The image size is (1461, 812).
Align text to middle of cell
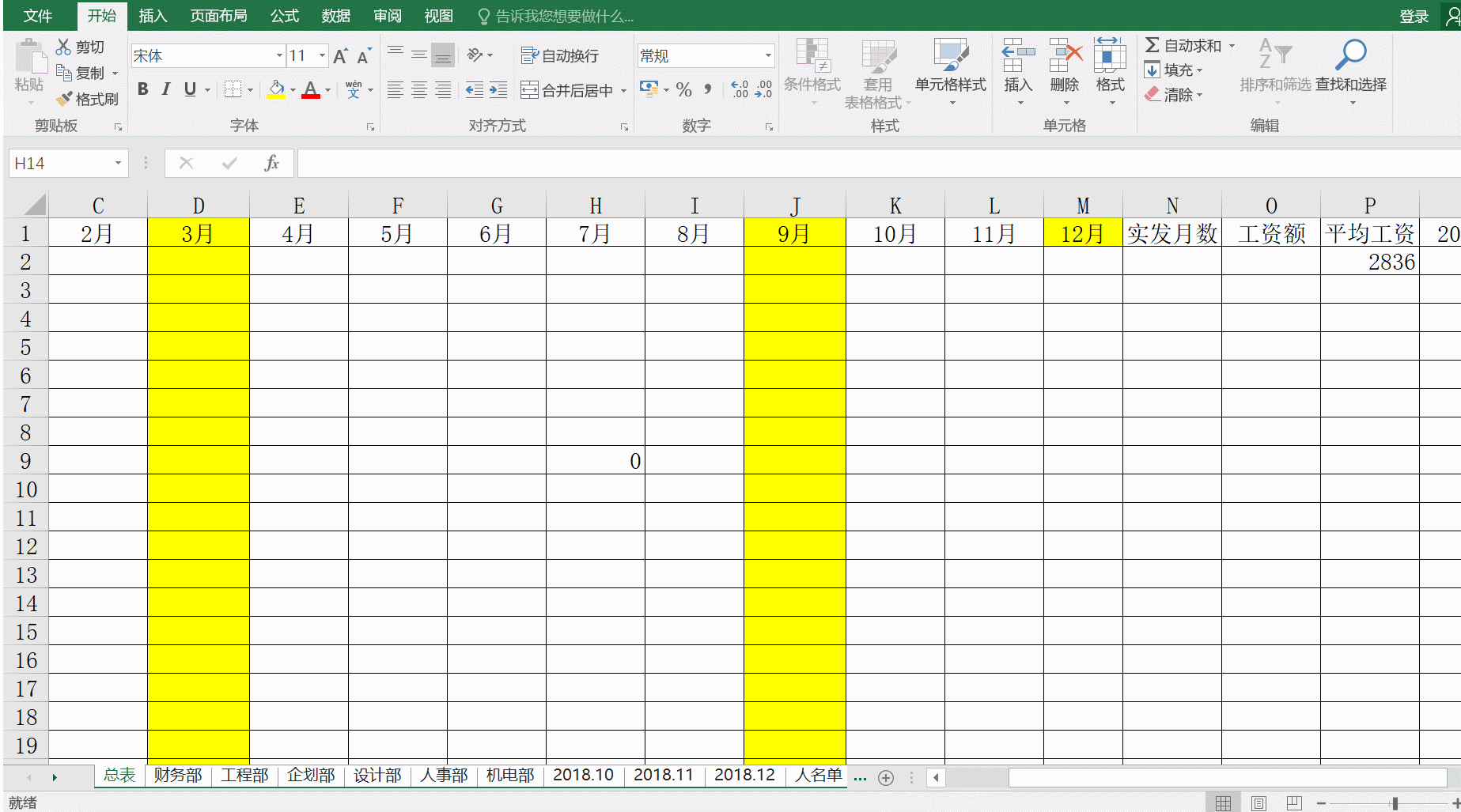tap(419, 55)
